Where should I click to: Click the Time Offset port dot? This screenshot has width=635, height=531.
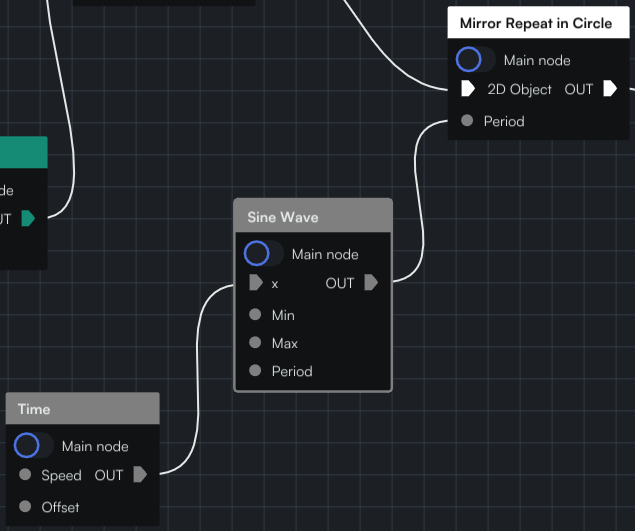[25, 506]
